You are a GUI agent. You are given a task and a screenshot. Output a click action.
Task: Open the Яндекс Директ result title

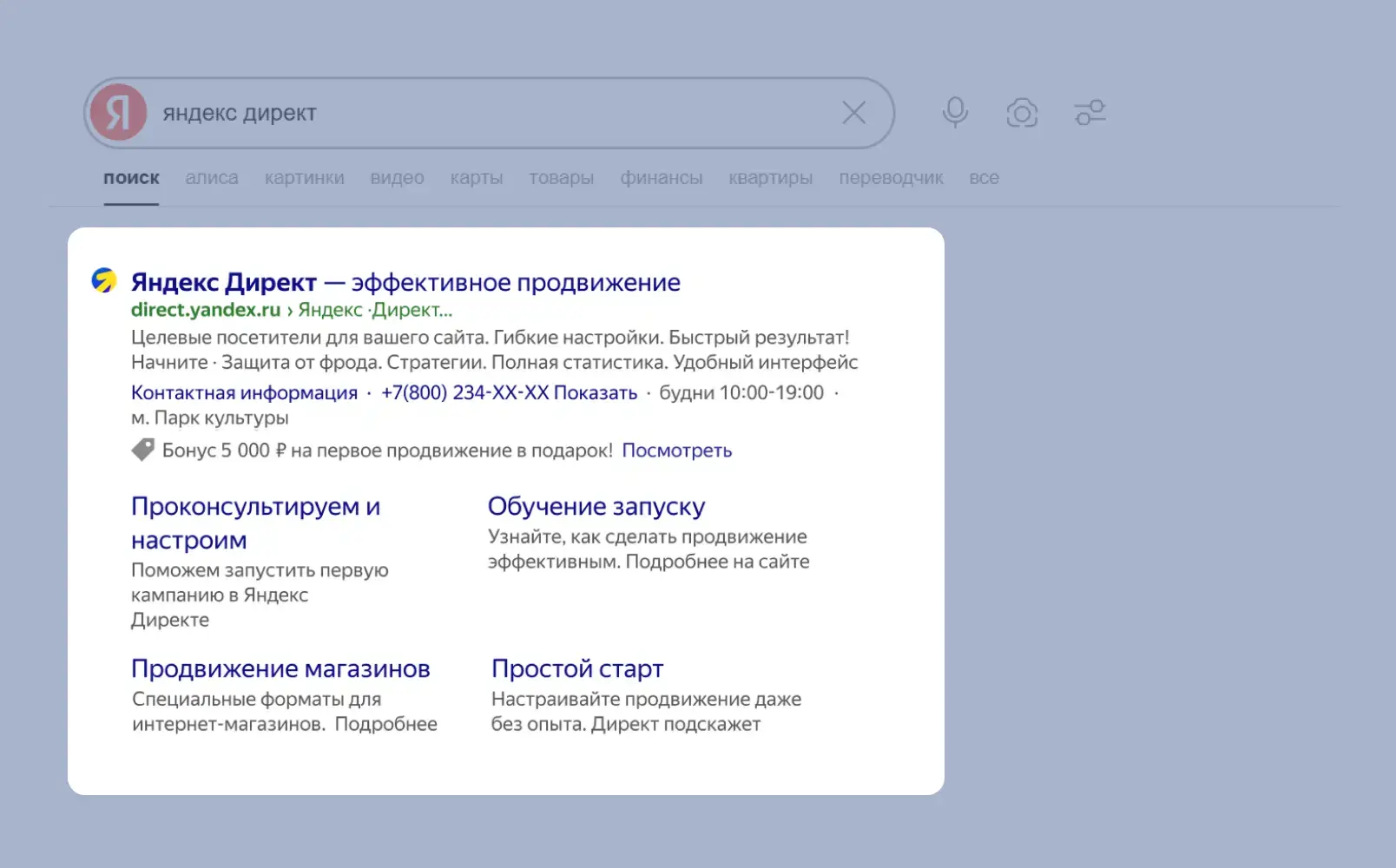405,282
